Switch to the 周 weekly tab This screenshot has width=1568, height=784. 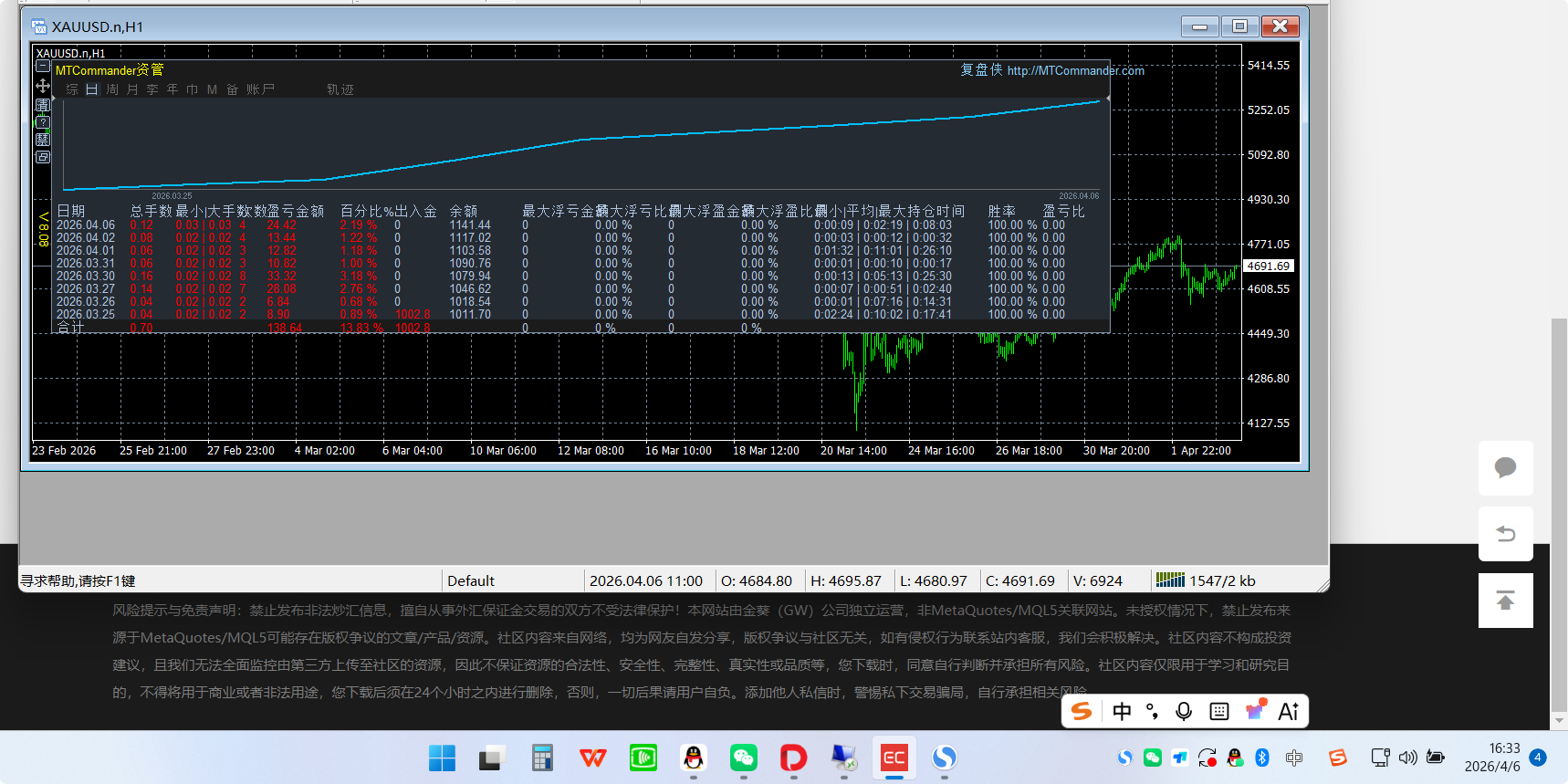click(112, 89)
